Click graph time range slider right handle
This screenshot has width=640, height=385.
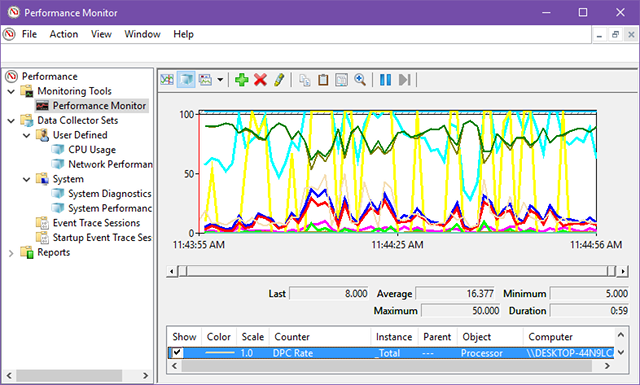[x=611, y=271]
